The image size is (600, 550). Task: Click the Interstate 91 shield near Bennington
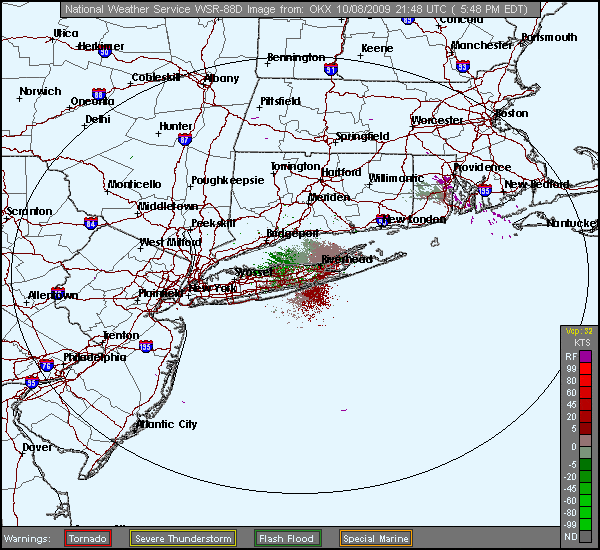tap(330, 69)
